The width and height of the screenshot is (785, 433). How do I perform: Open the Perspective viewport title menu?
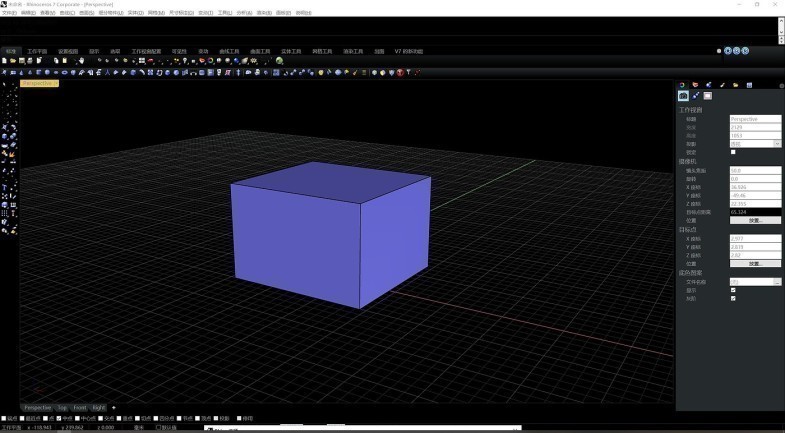tap(40, 84)
